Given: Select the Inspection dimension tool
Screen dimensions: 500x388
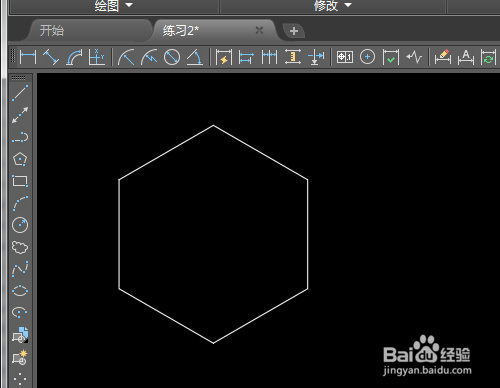Looking at the screenshot, I should pyautogui.click(x=391, y=57).
